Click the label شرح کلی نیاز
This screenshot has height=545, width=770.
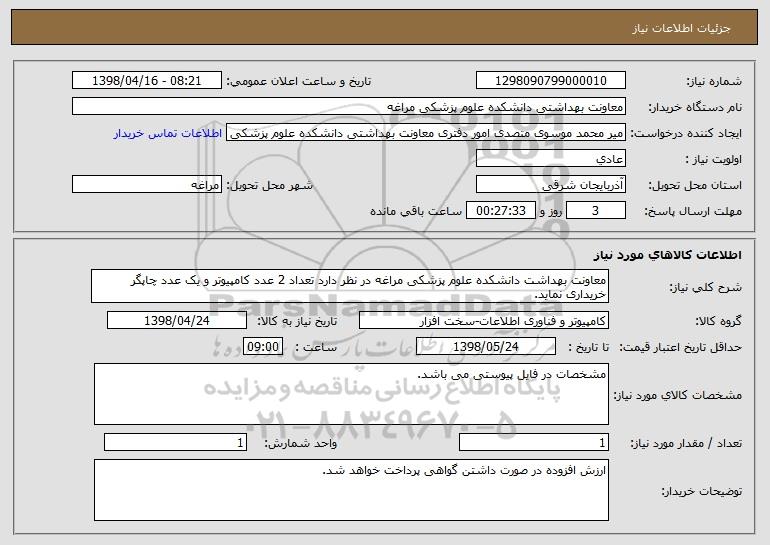706,287
